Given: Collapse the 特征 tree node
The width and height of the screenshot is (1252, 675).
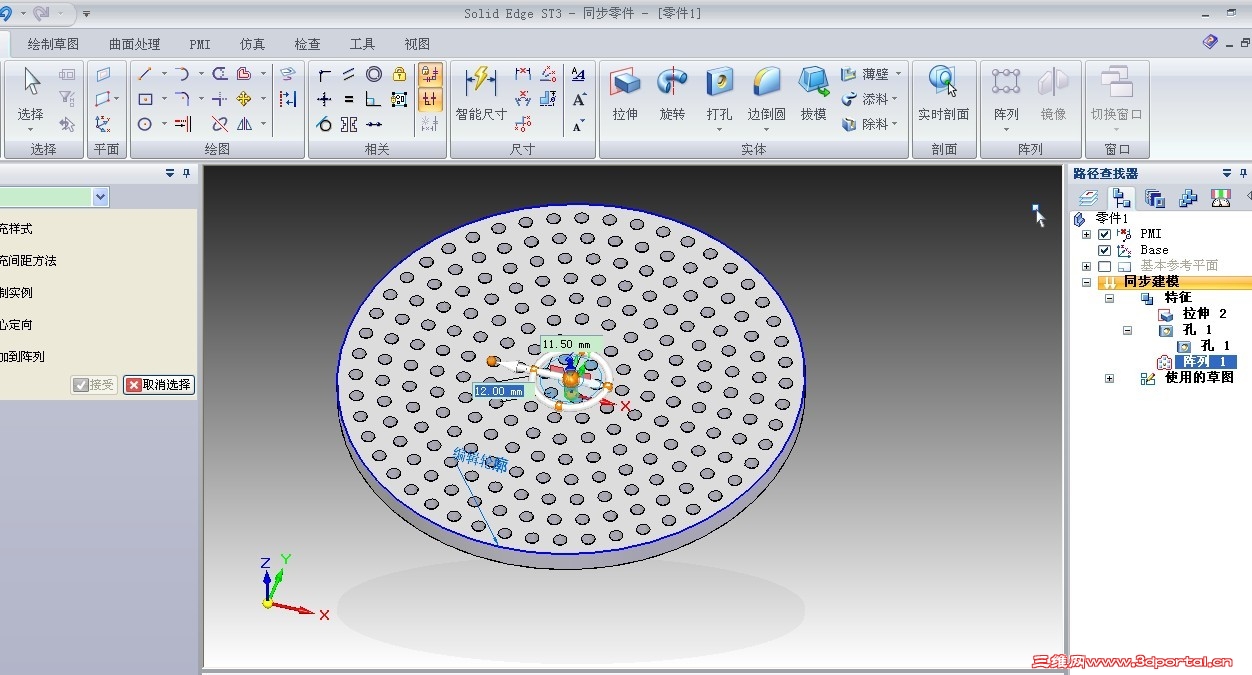Looking at the screenshot, I should (1109, 298).
